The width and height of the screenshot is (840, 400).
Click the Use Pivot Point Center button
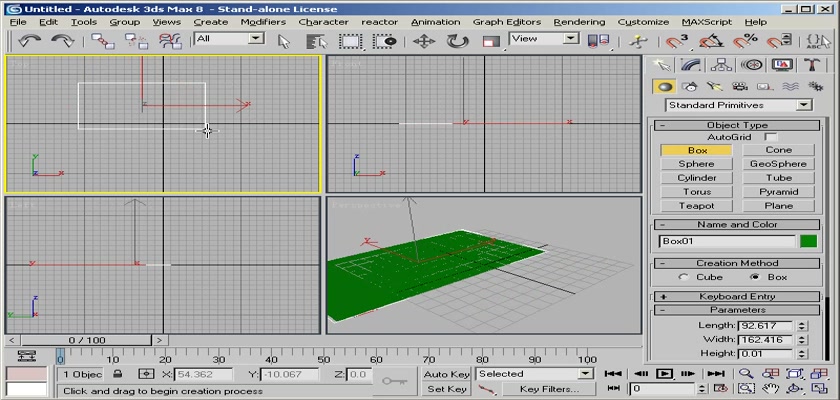(x=598, y=41)
